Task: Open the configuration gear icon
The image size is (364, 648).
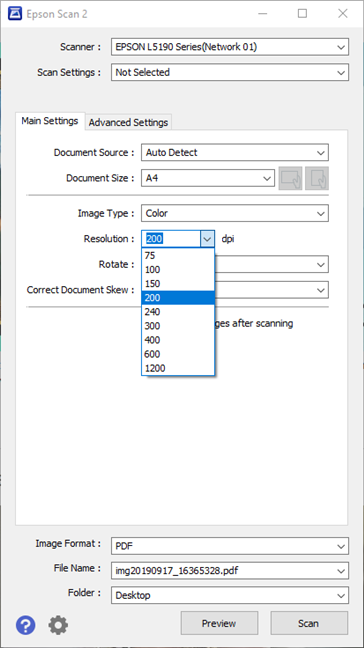Action: coord(58,625)
